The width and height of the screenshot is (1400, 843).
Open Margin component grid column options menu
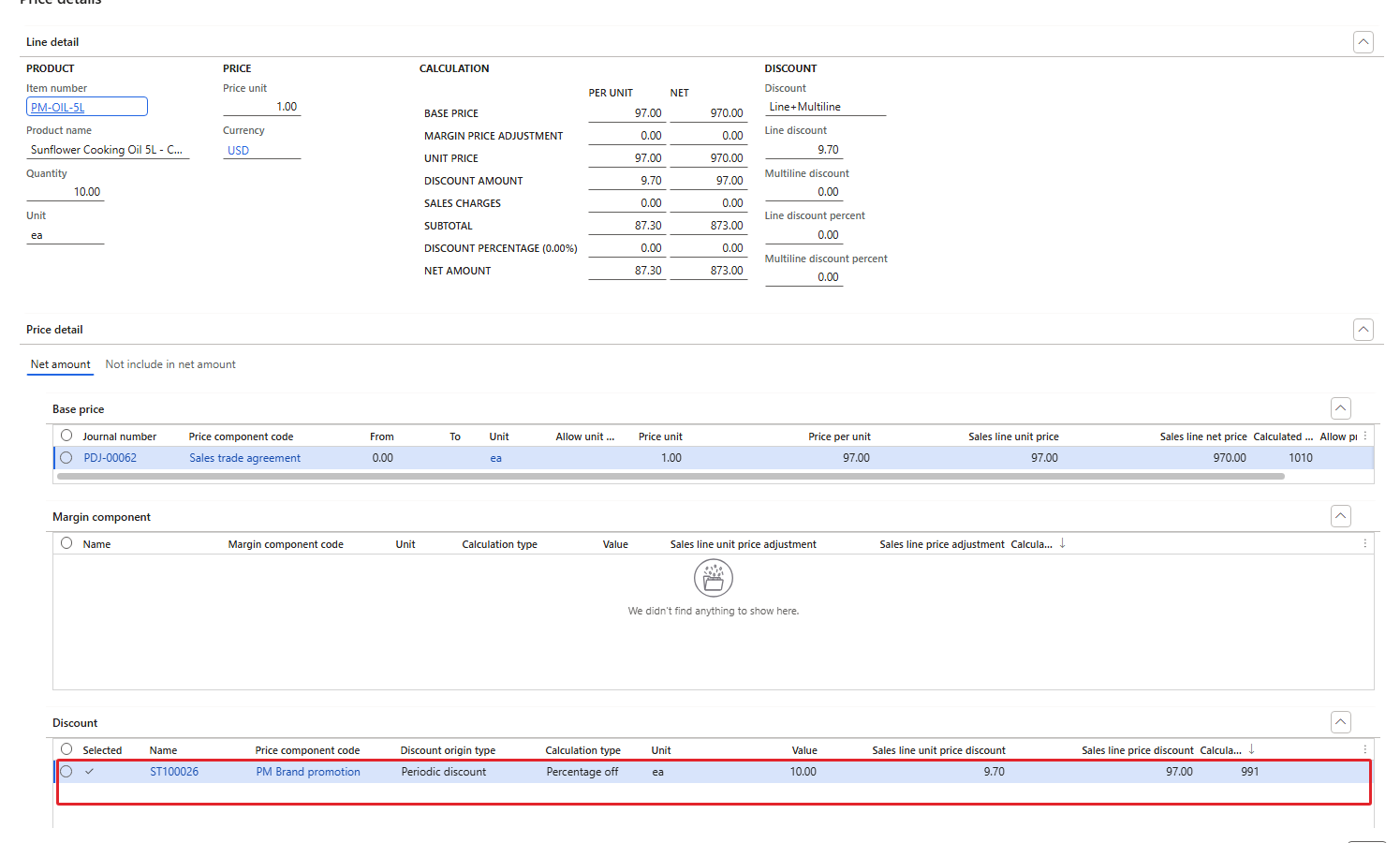[1365, 543]
